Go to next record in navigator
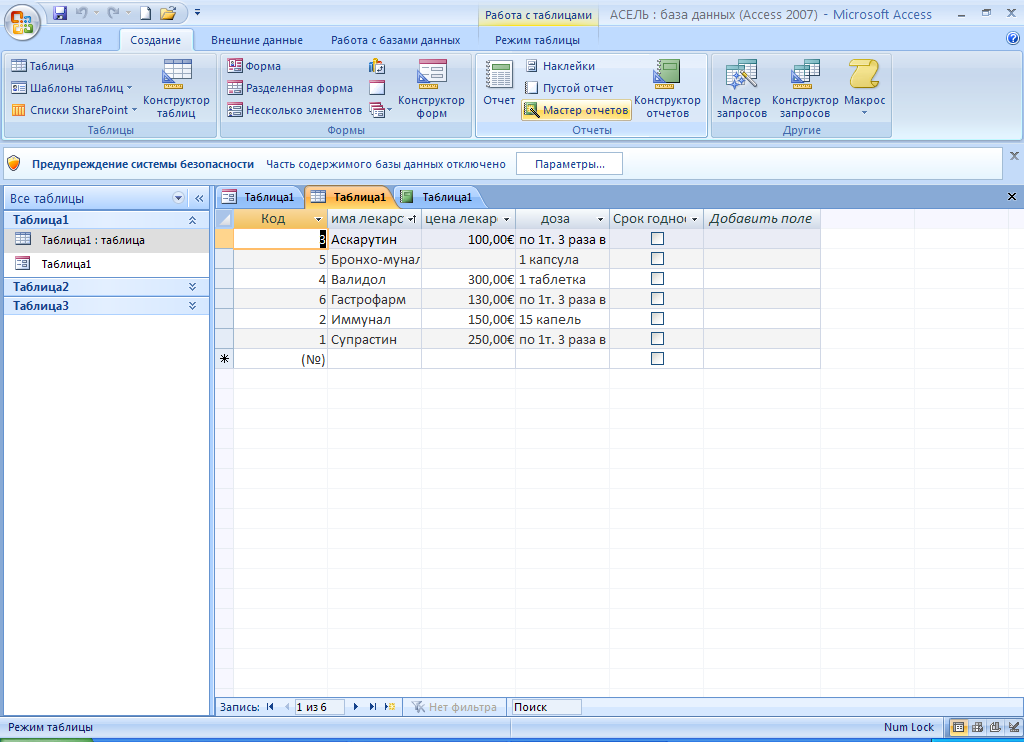 355,707
